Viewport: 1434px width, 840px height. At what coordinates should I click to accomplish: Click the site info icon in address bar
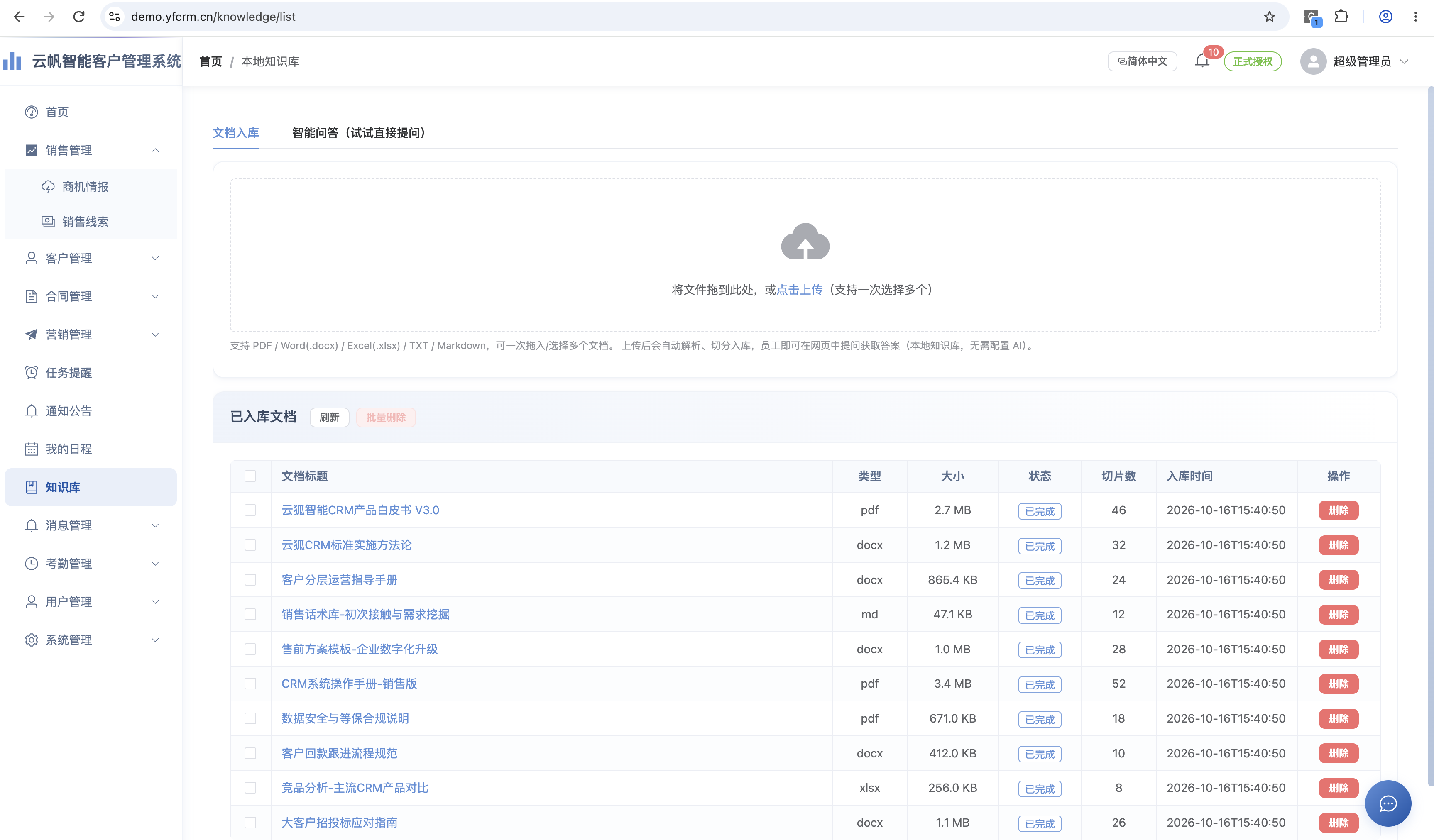tap(114, 17)
